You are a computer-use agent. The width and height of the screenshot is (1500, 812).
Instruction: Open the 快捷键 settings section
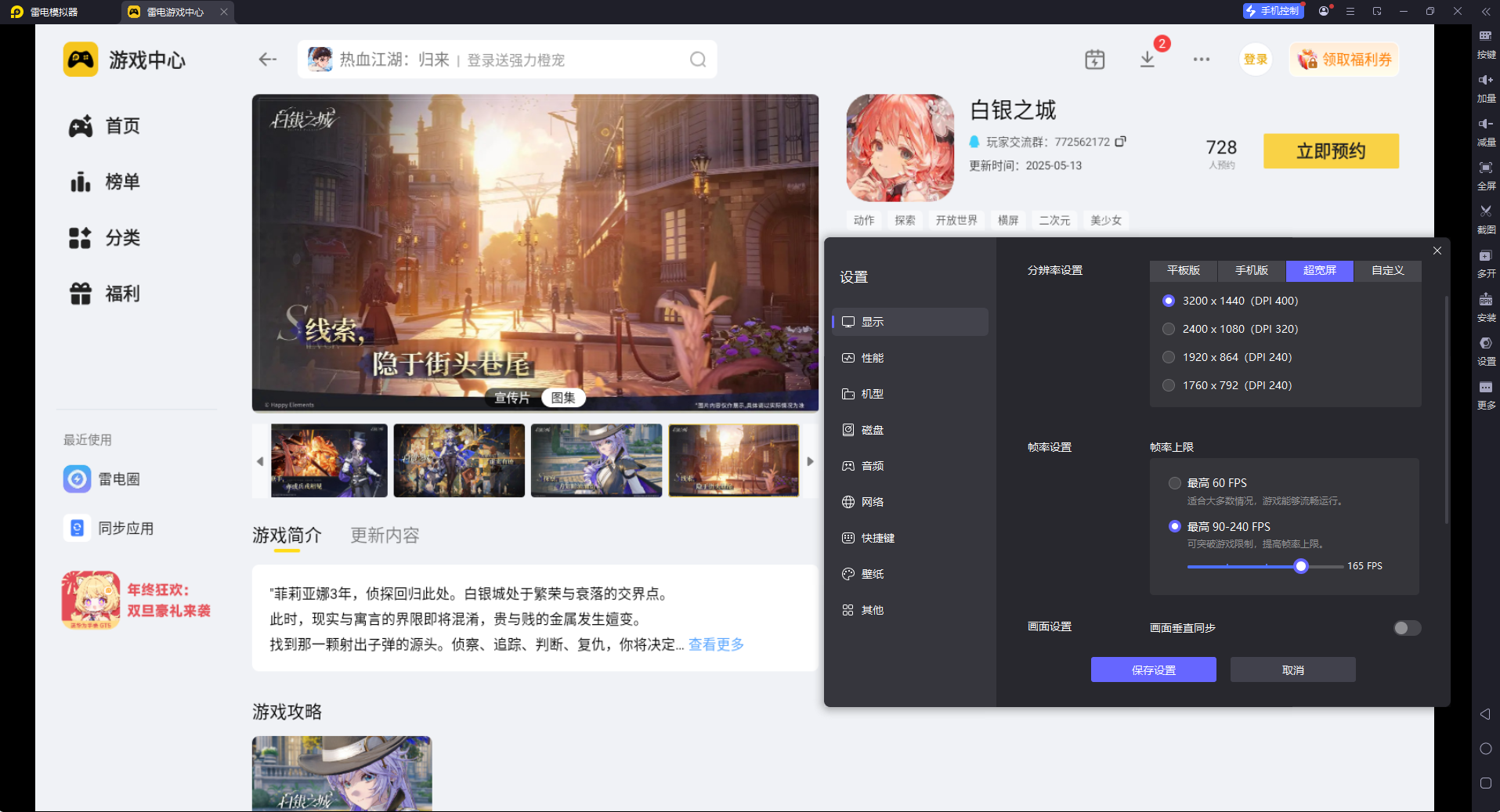pos(910,538)
